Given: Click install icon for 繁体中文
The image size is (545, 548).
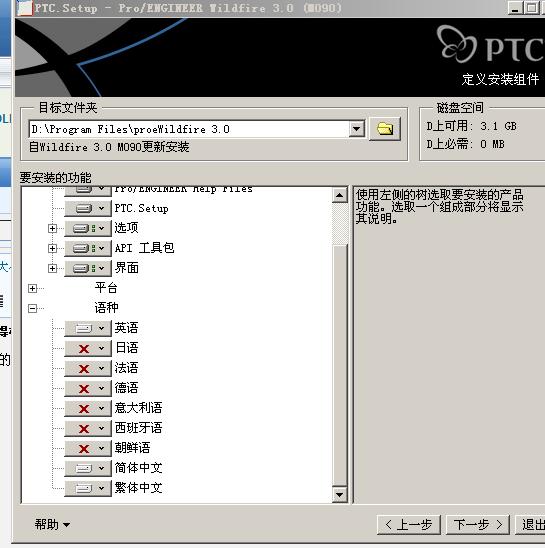Looking at the screenshot, I should (x=84, y=488).
